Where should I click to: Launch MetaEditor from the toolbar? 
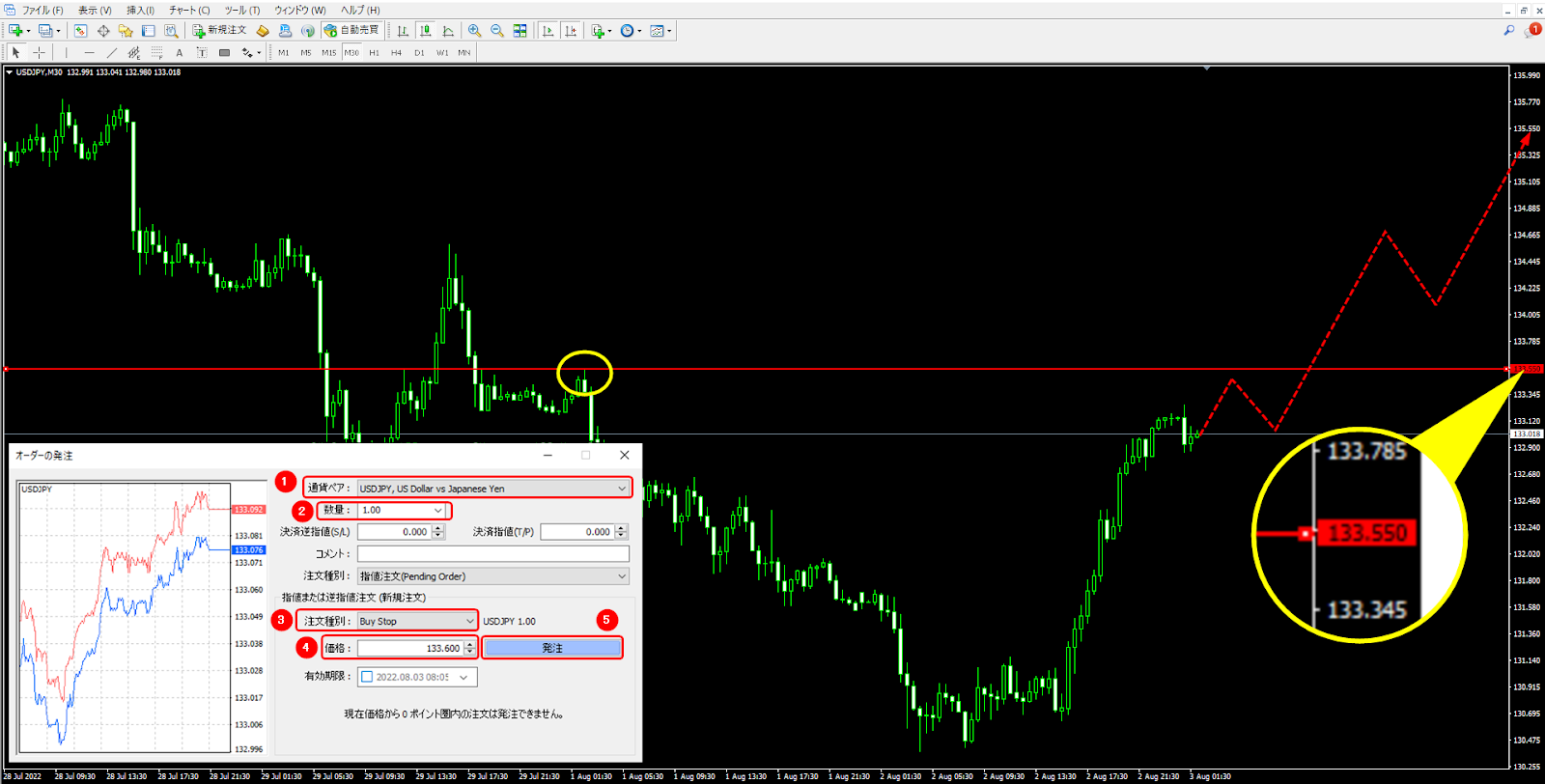[x=262, y=31]
